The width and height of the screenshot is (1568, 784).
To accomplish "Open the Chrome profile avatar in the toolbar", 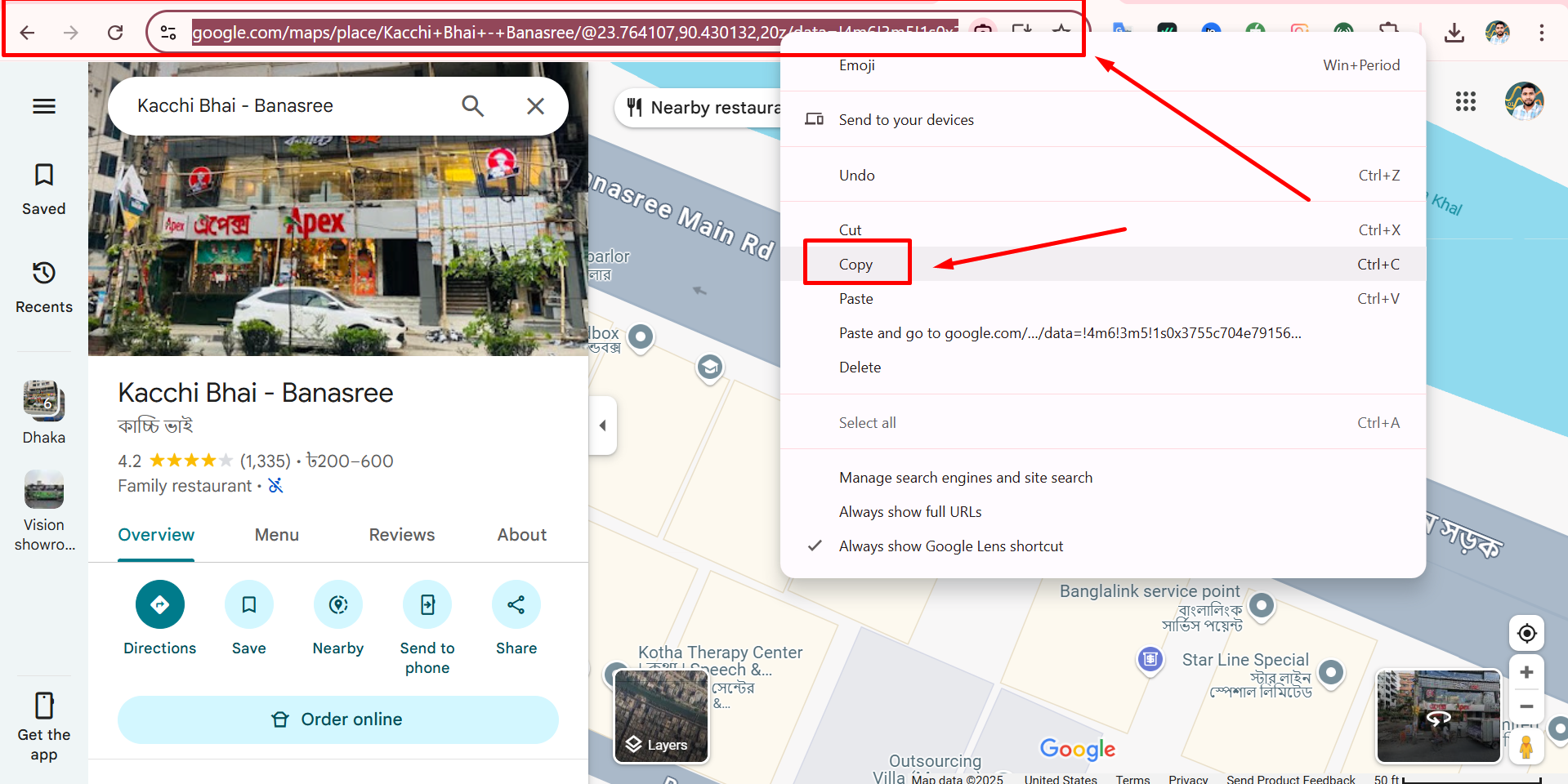I will coord(1497,33).
